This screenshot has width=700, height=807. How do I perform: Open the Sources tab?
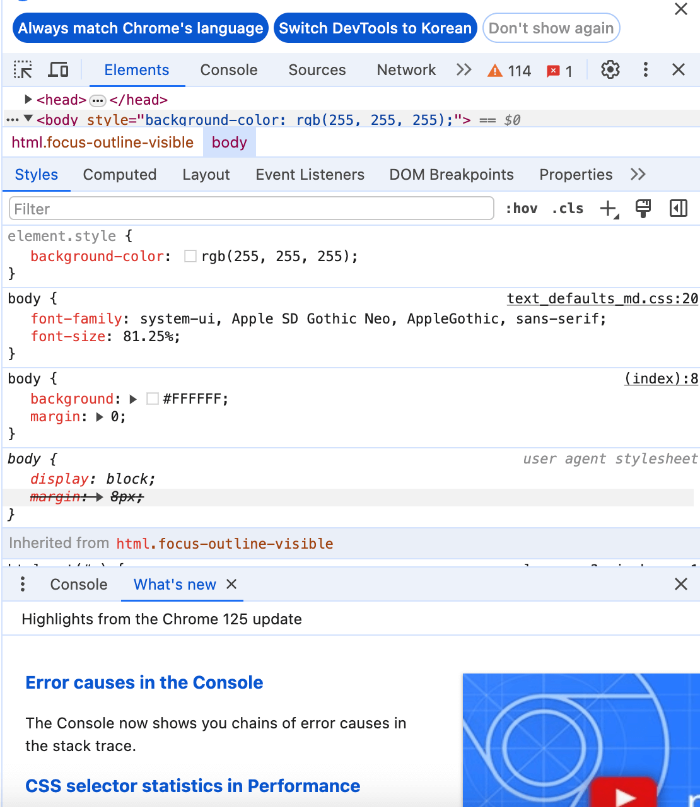(317, 69)
